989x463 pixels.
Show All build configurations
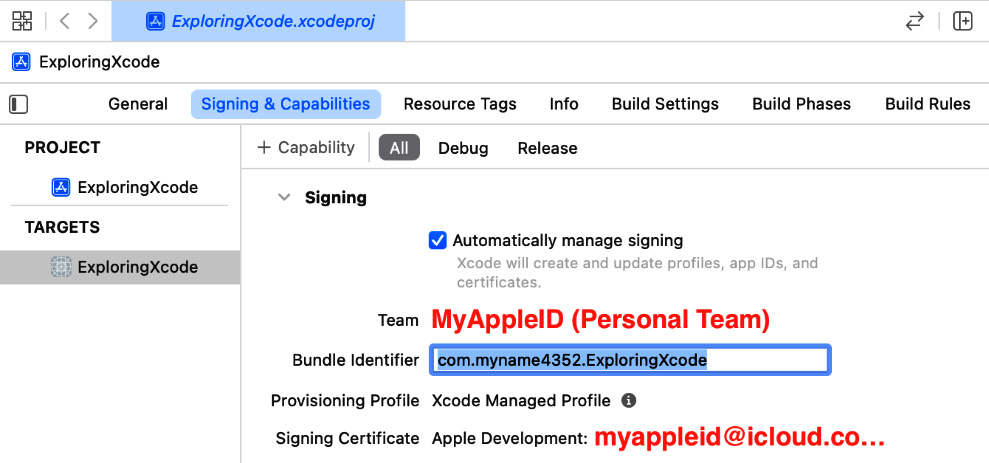pos(399,148)
